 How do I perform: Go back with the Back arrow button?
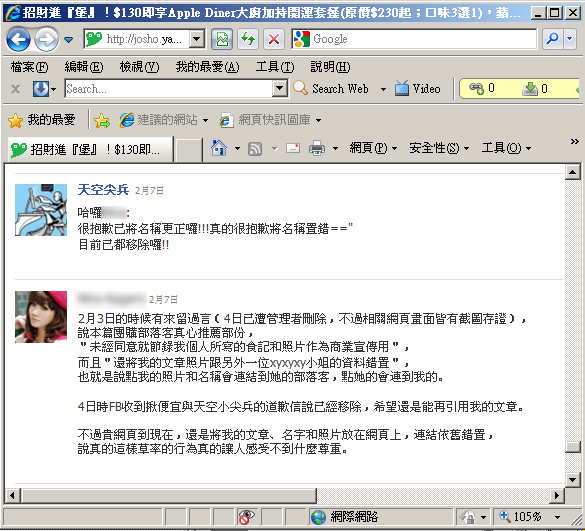point(18,39)
